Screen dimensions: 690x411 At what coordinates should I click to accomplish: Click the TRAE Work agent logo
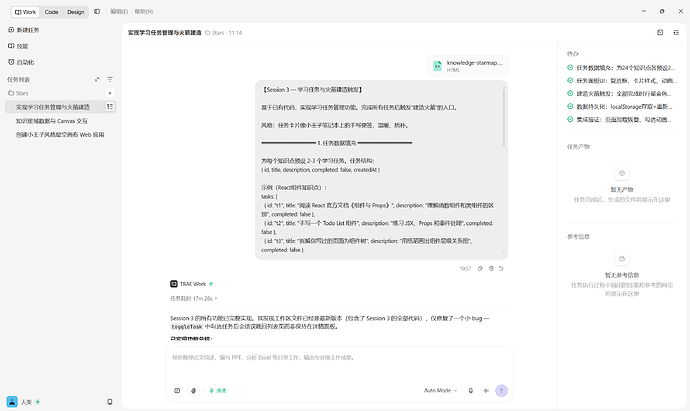(174, 284)
